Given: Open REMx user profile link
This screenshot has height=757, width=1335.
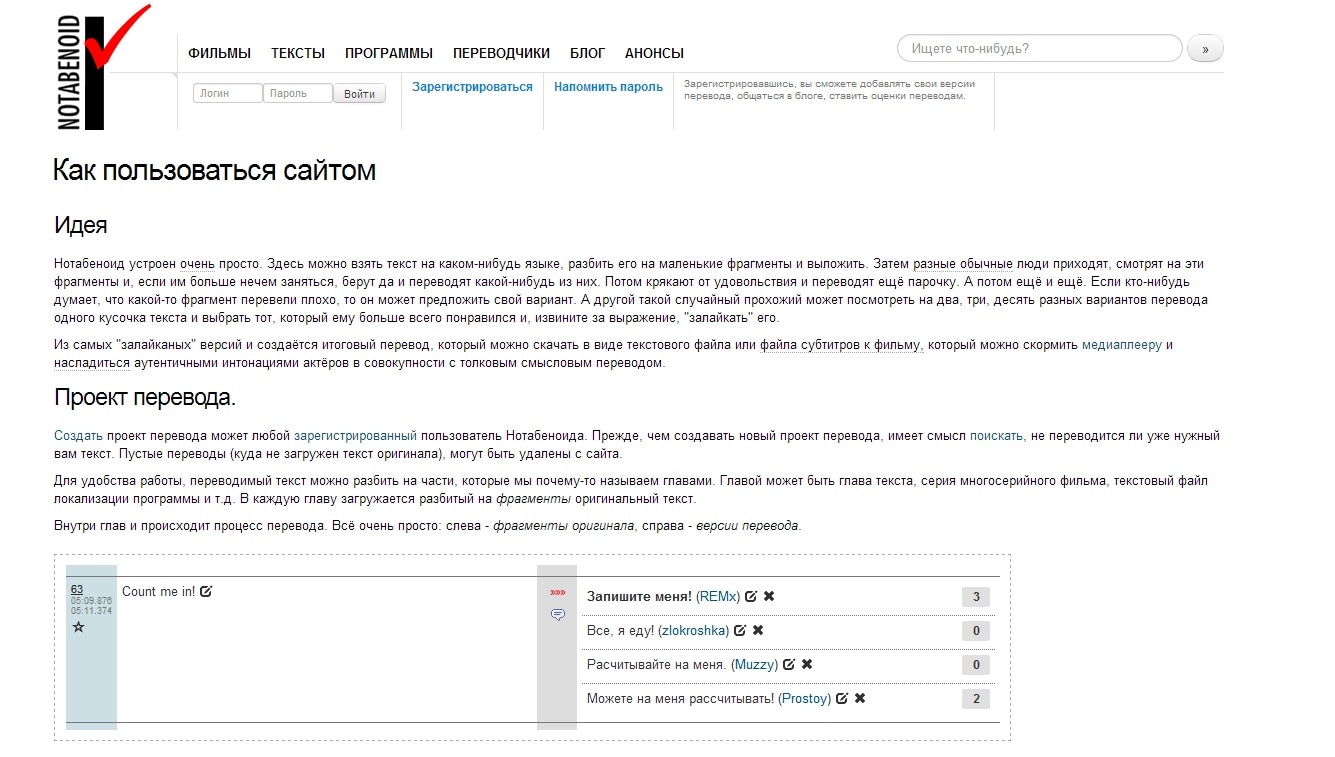Looking at the screenshot, I should (718, 596).
